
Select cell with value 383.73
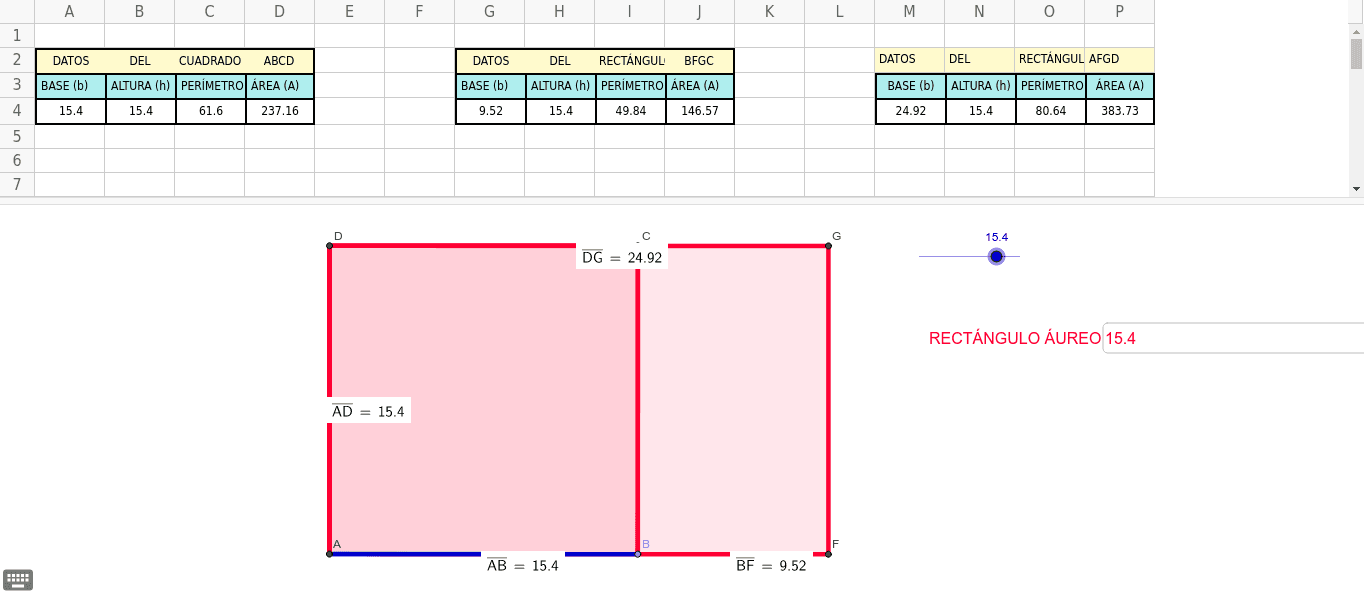coord(1119,111)
